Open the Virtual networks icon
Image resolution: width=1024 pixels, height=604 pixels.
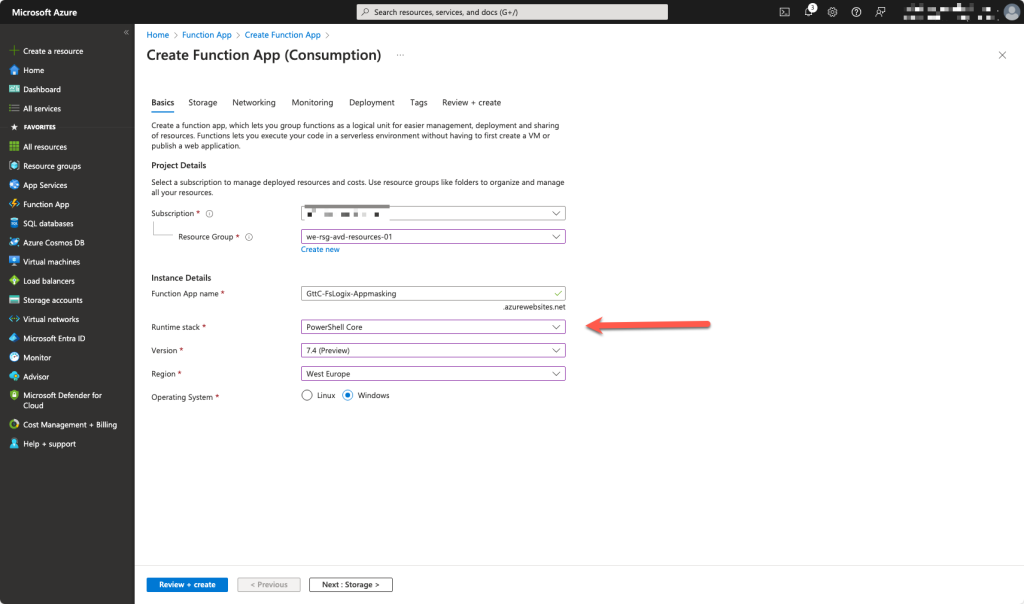click(x=14, y=319)
